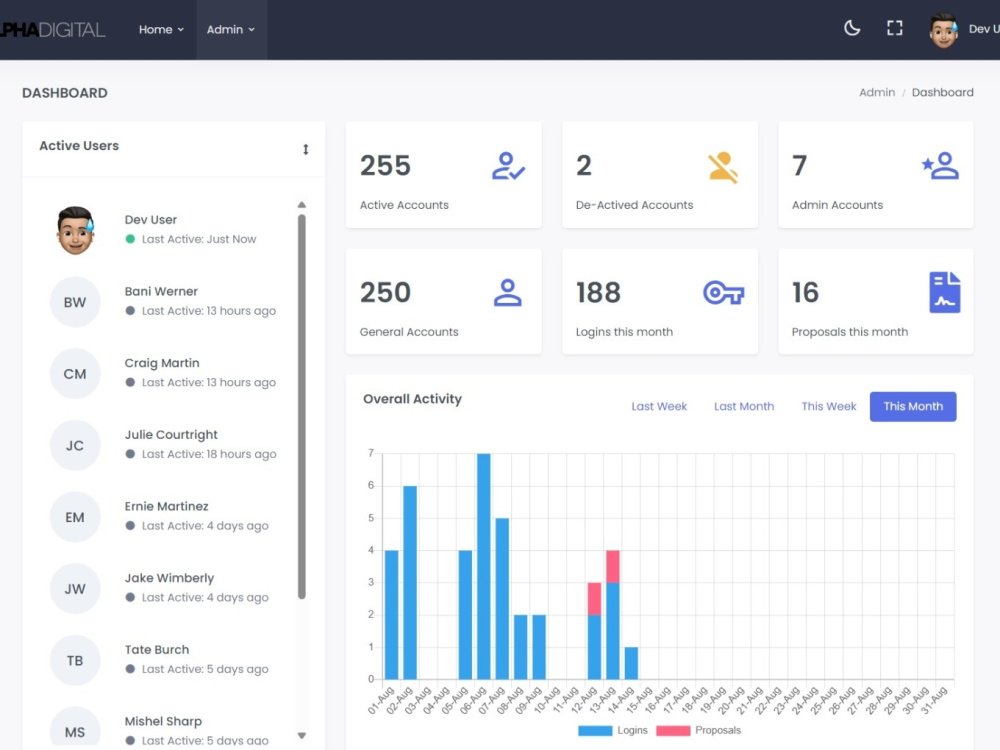The width and height of the screenshot is (1000, 750).
Task: Select the BW initials avatar
Action: click(x=75, y=302)
